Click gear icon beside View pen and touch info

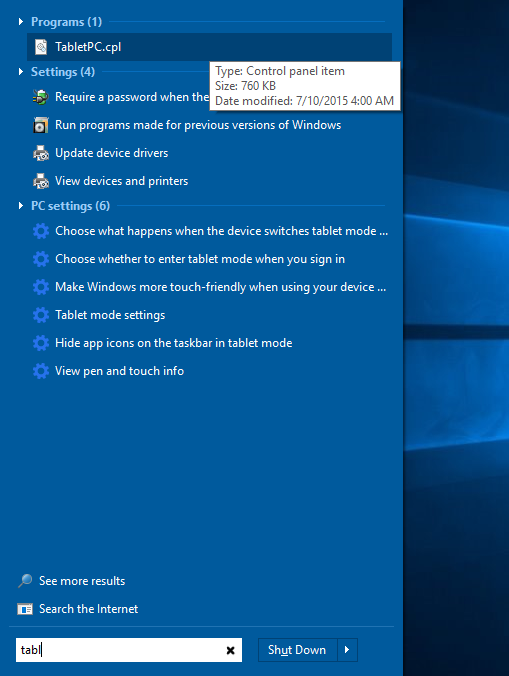(x=41, y=371)
